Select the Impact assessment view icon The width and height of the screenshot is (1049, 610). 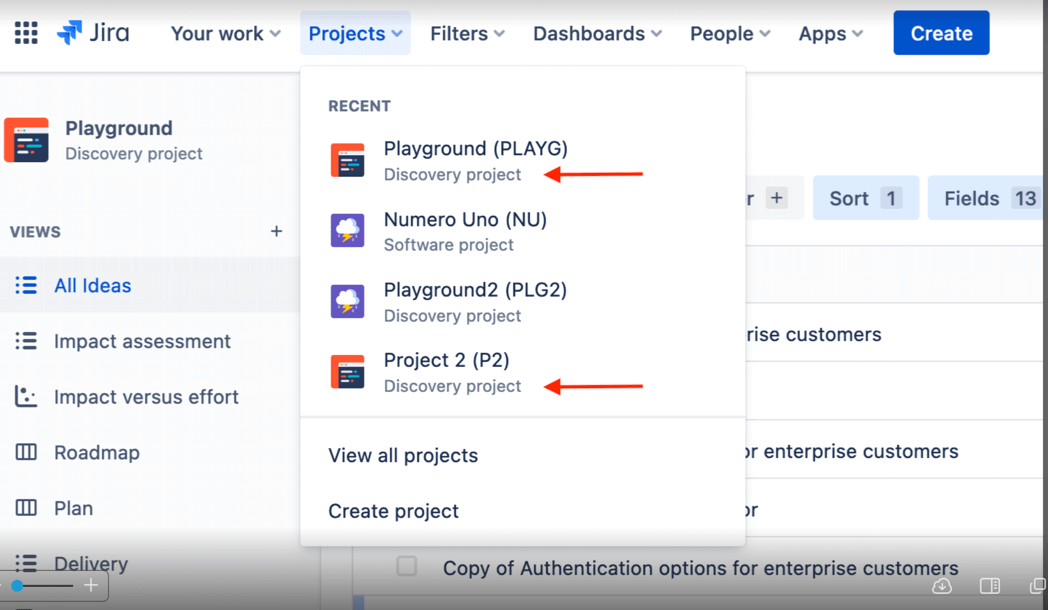click(x=26, y=341)
